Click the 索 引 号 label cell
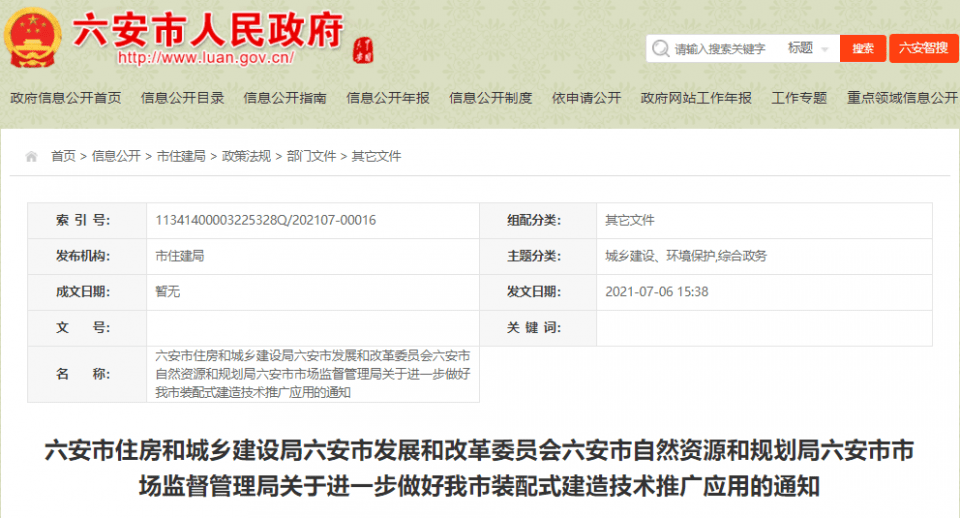The width and height of the screenshot is (960, 518). (x=87, y=220)
